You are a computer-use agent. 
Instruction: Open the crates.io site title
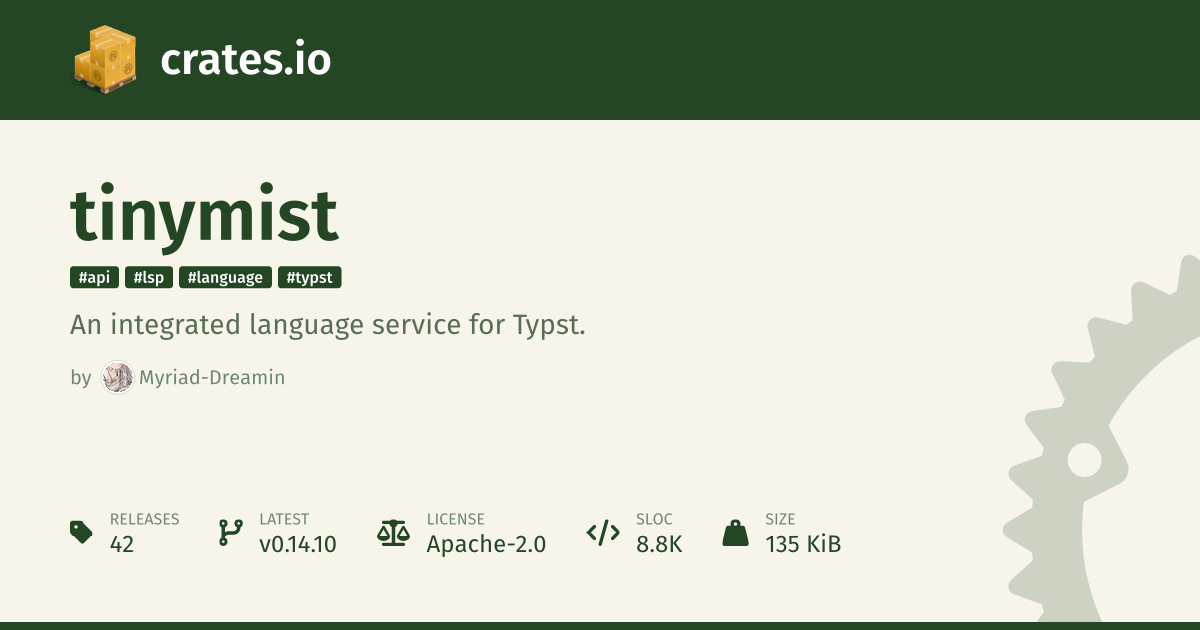pyautogui.click(x=245, y=60)
